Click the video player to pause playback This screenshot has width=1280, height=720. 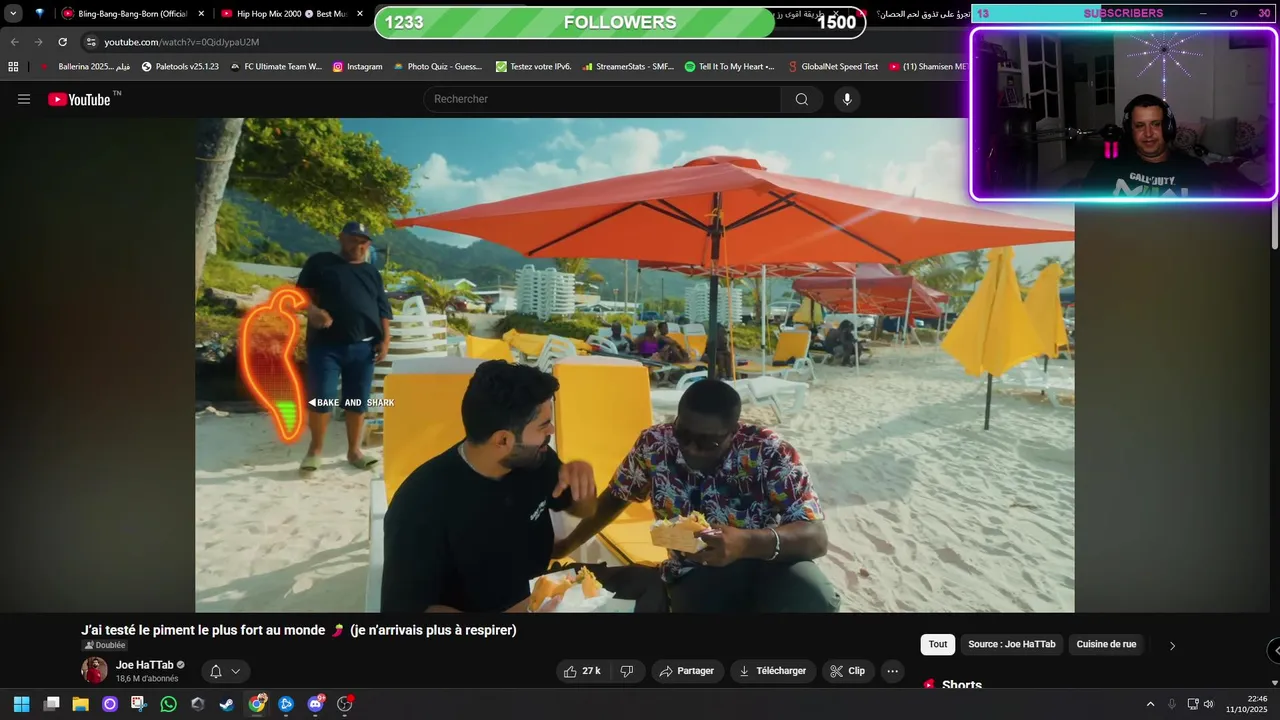(635, 365)
